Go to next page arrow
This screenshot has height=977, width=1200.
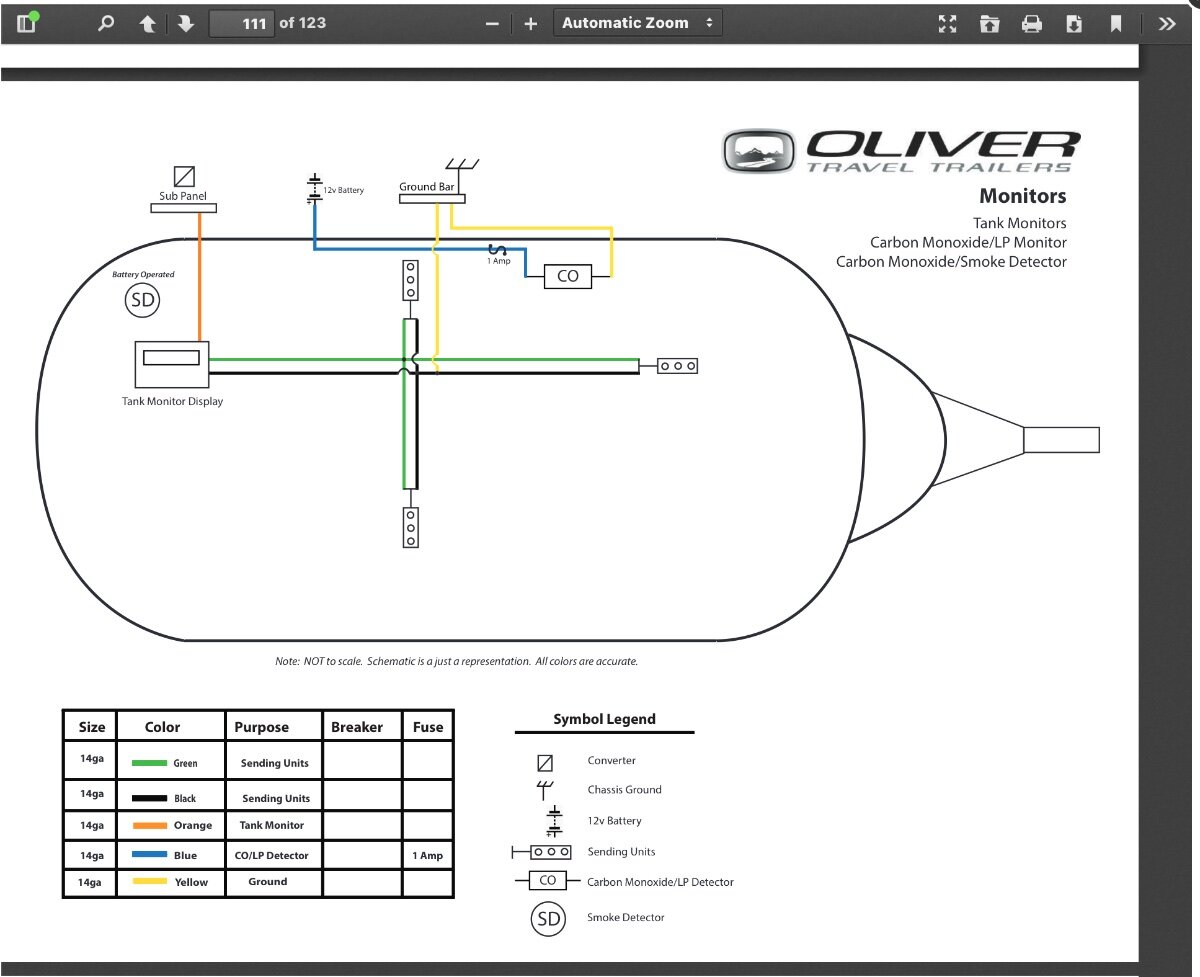click(186, 23)
